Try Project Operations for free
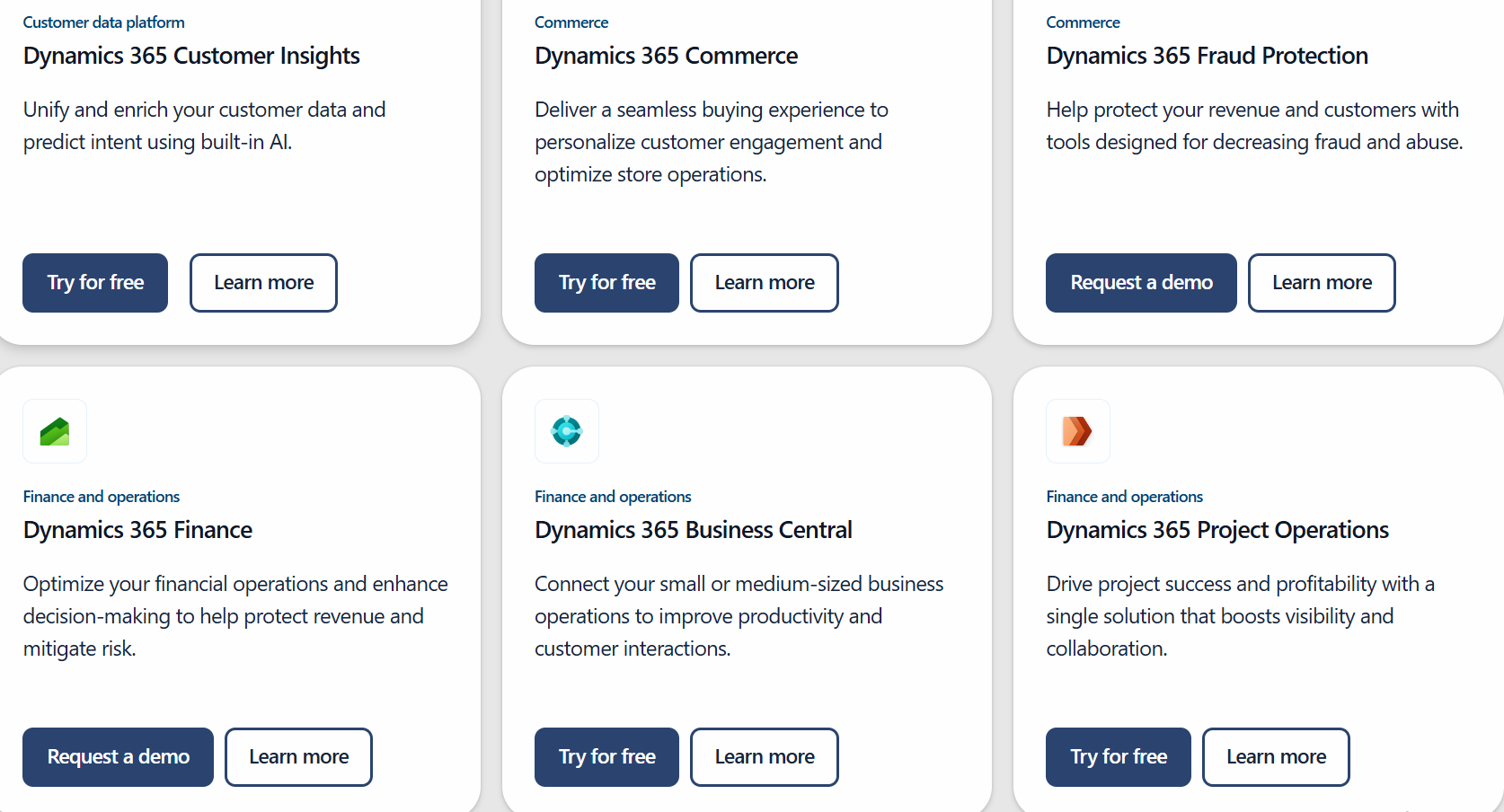Screen dimensions: 1504x812 tap(1119, 757)
